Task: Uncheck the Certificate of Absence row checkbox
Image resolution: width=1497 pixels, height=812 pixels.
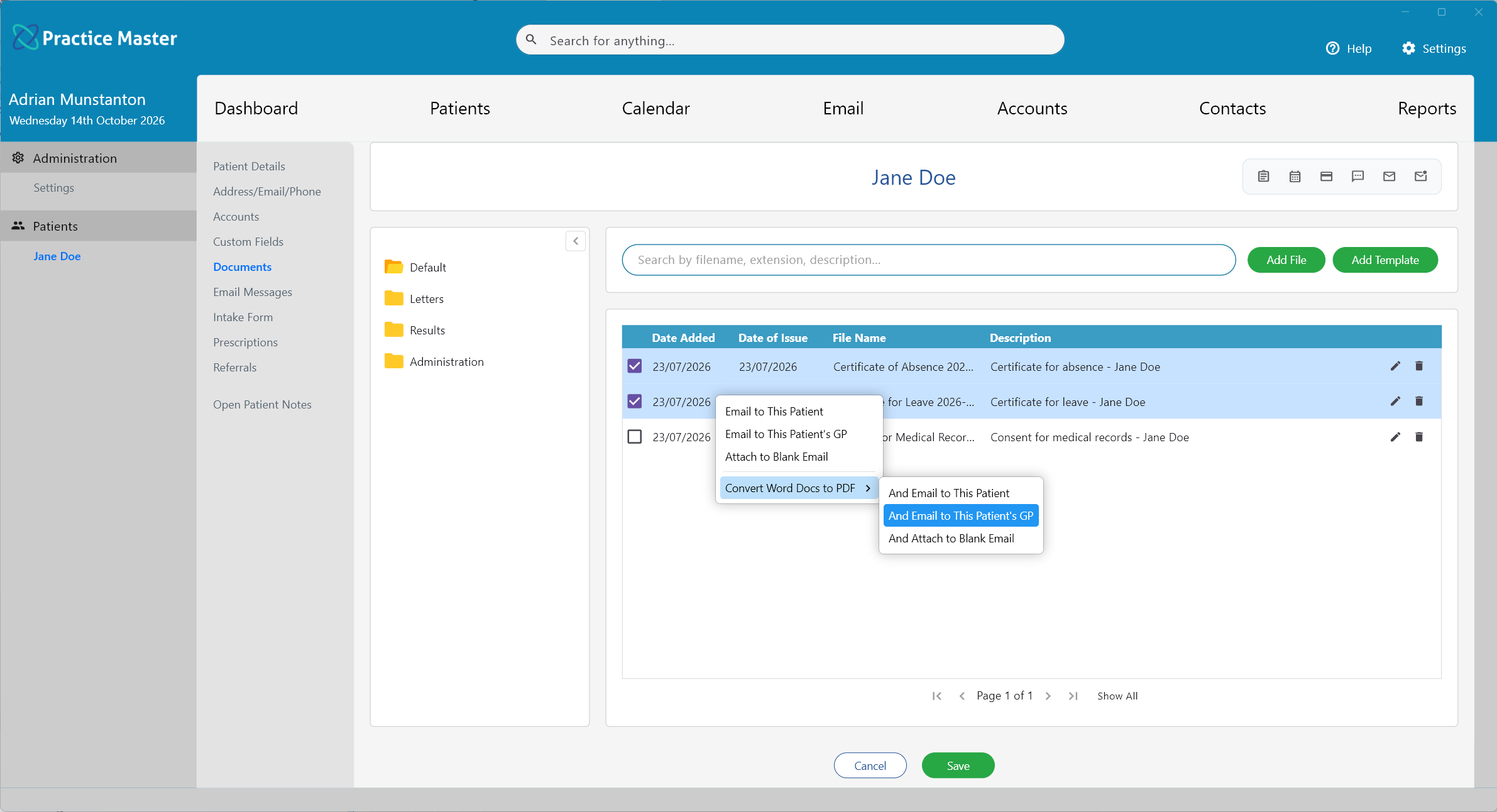Action: pos(635,366)
